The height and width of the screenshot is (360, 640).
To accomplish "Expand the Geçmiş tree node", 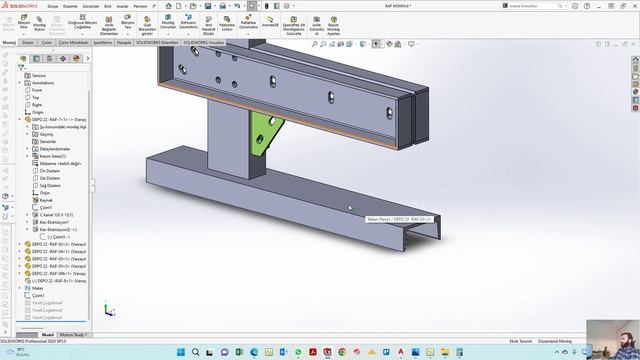I will (27, 134).
